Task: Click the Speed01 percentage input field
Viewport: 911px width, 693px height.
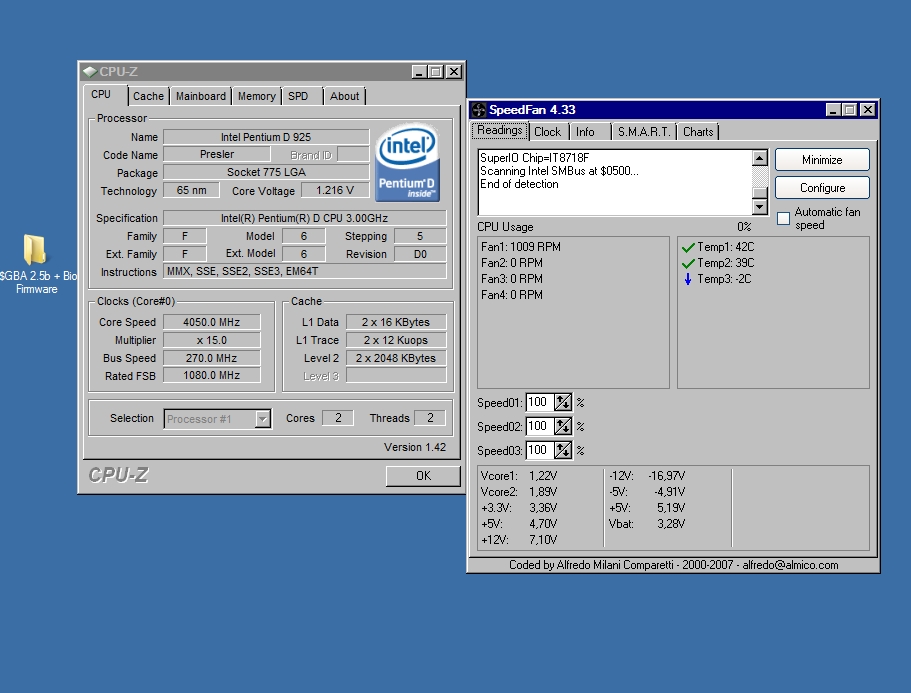Action: [538, 402]
